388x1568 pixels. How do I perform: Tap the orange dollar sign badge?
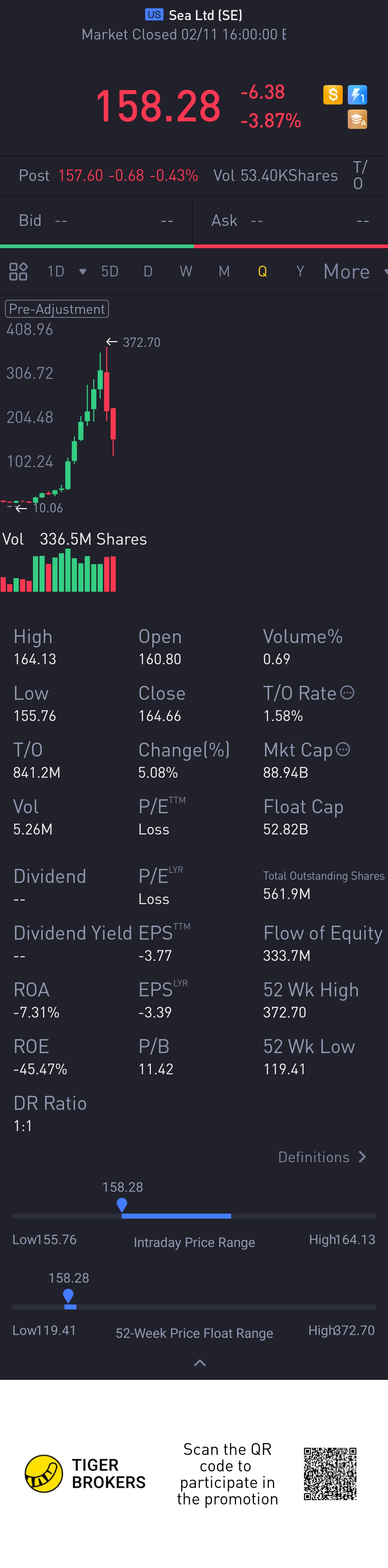point(333,95)
